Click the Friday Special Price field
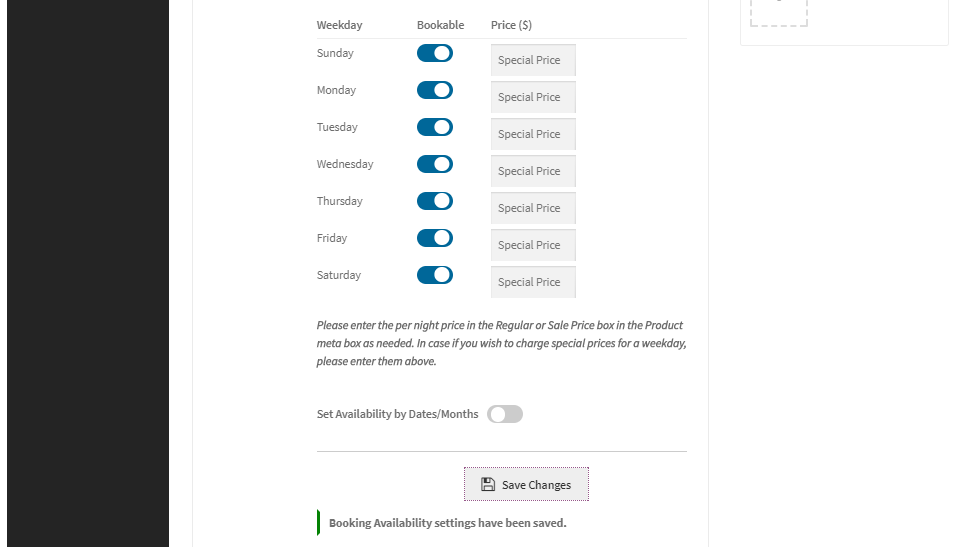This screenshot has height=547, width=961. (533, 245)
